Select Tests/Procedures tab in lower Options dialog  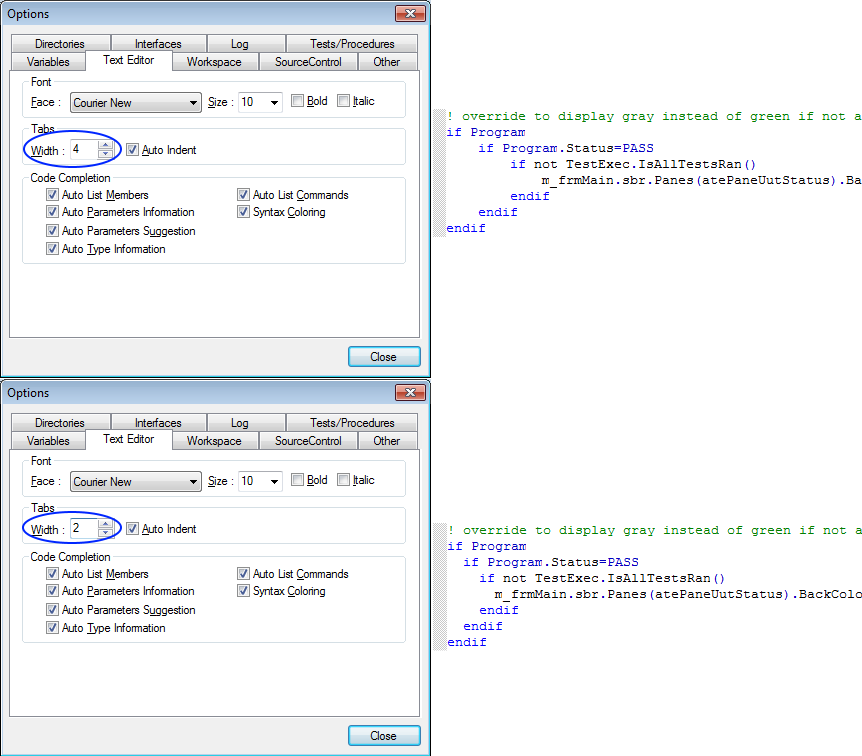coord(352,422)
